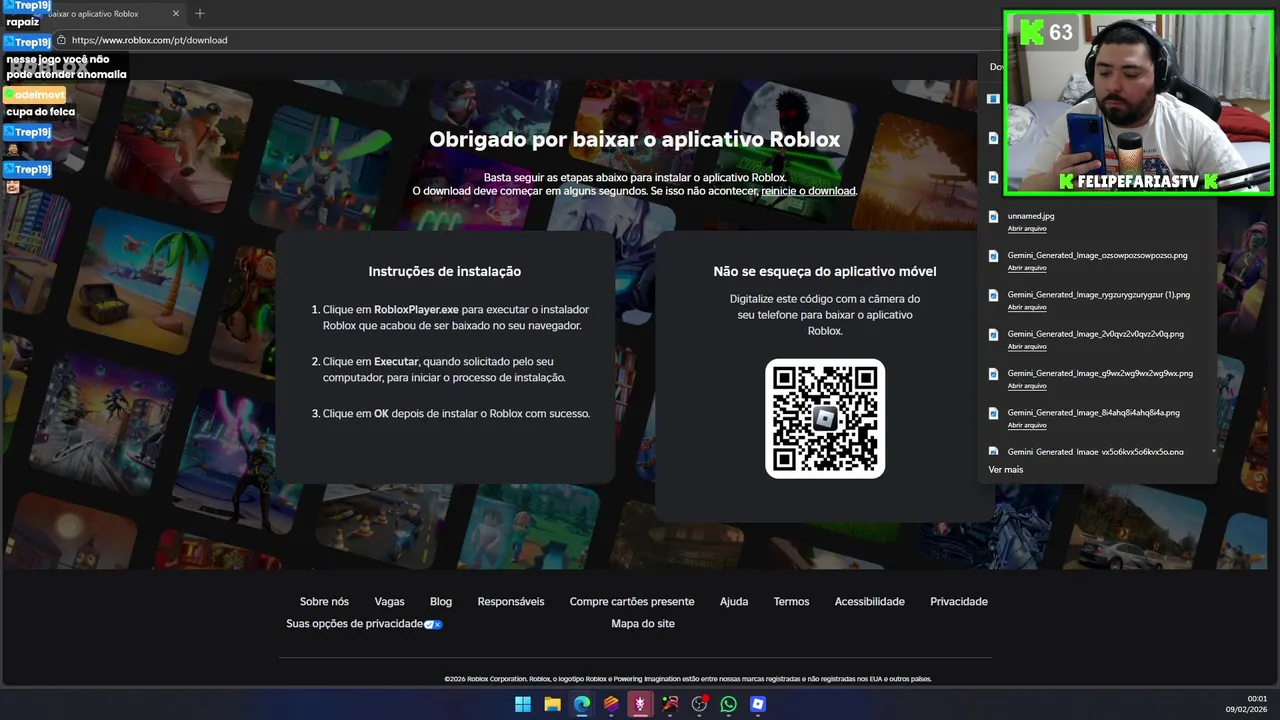Click the privacy choices toggle icon
This screenshot has width=1280, height=720.
[433, 624]
